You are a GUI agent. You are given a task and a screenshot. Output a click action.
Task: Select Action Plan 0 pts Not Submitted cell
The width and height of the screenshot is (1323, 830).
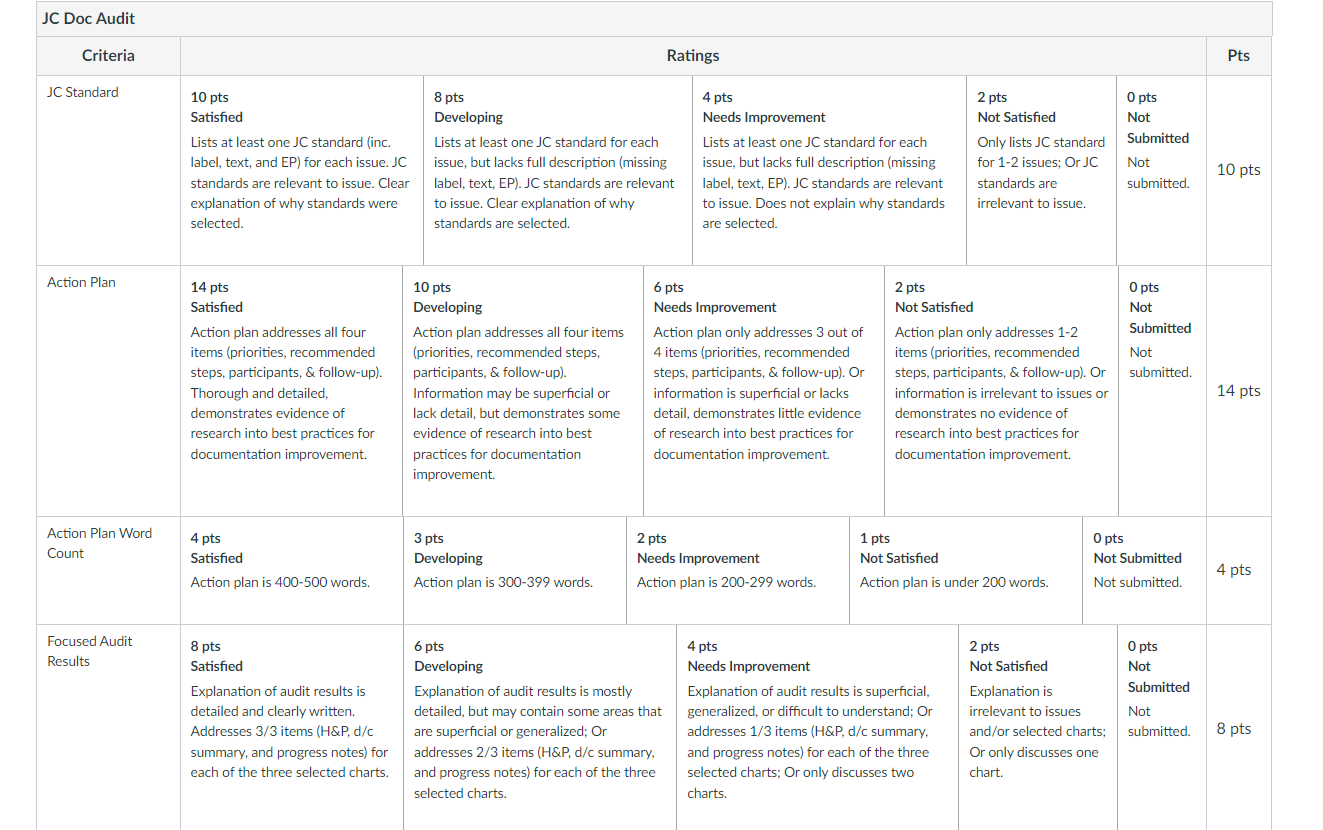click(x=1163, y=391)
